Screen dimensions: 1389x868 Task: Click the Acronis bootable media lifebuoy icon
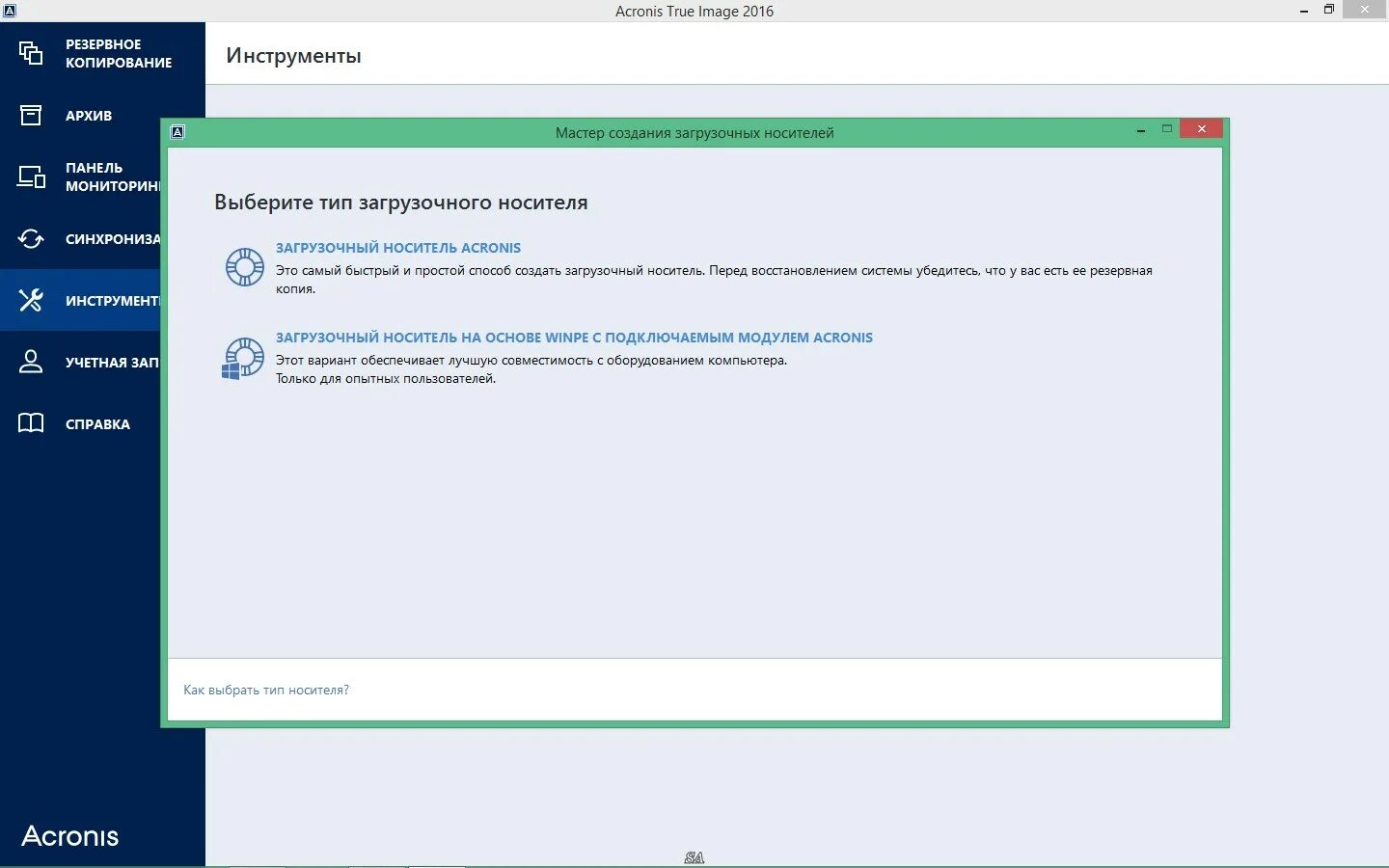245,267
